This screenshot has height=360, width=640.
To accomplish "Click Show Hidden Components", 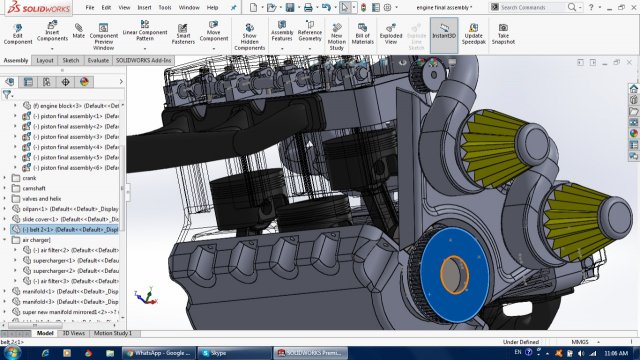I will 249,37.
